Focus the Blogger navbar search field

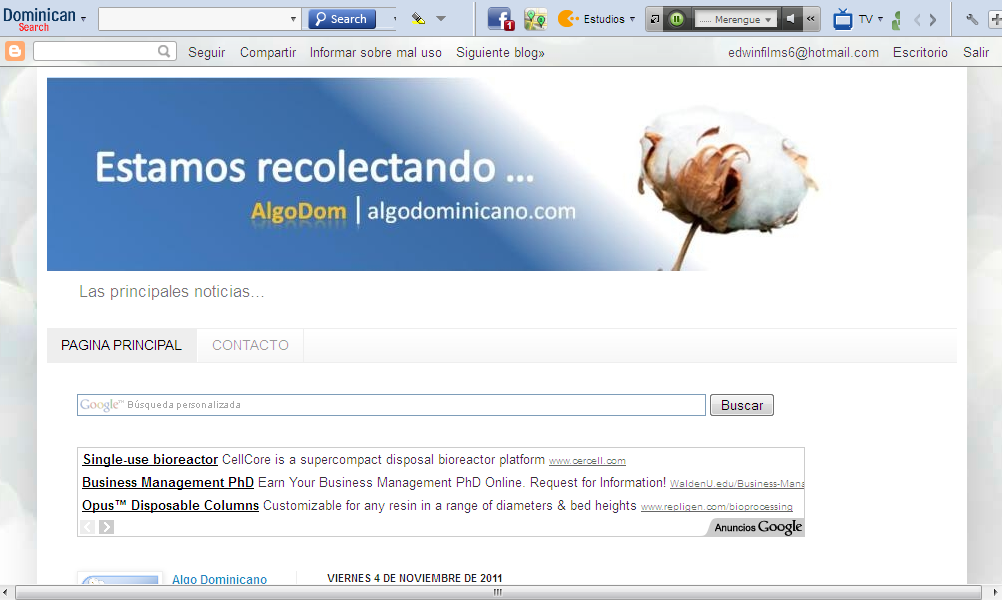pyautogui.click(x=96, y=51)
